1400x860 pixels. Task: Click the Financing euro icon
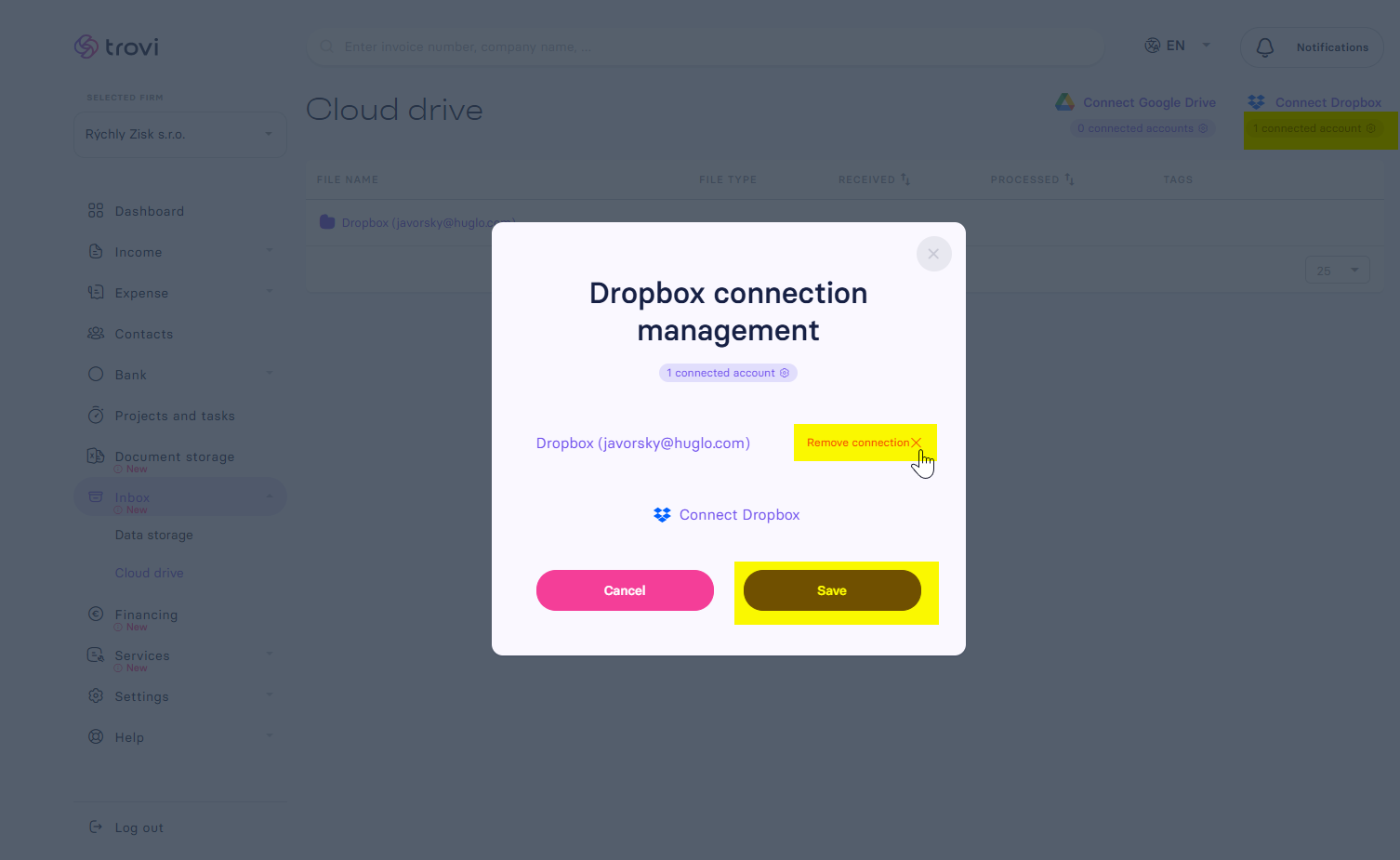[96, 614]
